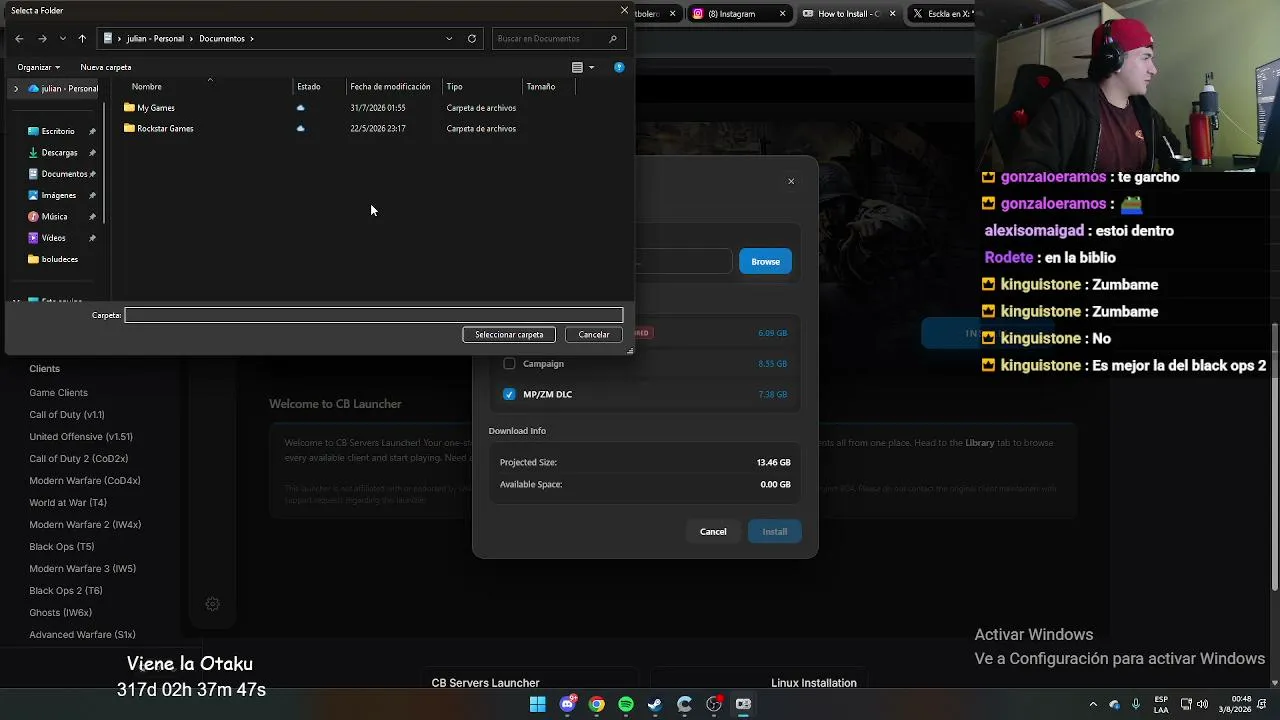Close the install dialog with the X

tap(791, 182)
